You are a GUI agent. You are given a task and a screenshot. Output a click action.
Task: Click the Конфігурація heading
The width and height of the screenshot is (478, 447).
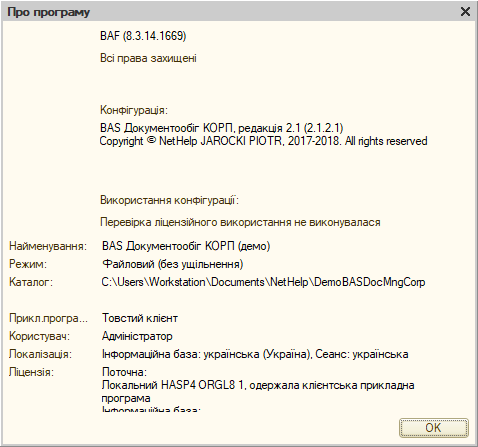coord(134,110)
